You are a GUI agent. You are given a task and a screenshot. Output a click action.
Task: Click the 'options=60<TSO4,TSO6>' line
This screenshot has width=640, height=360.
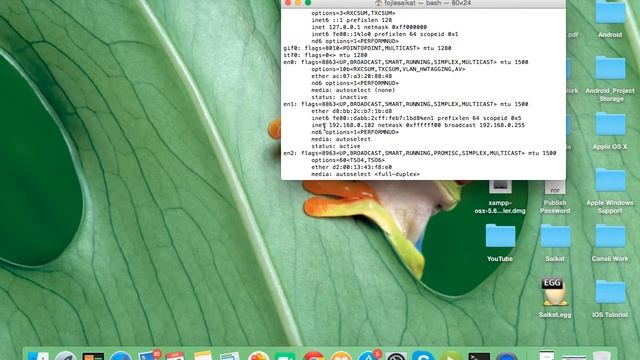348,160
